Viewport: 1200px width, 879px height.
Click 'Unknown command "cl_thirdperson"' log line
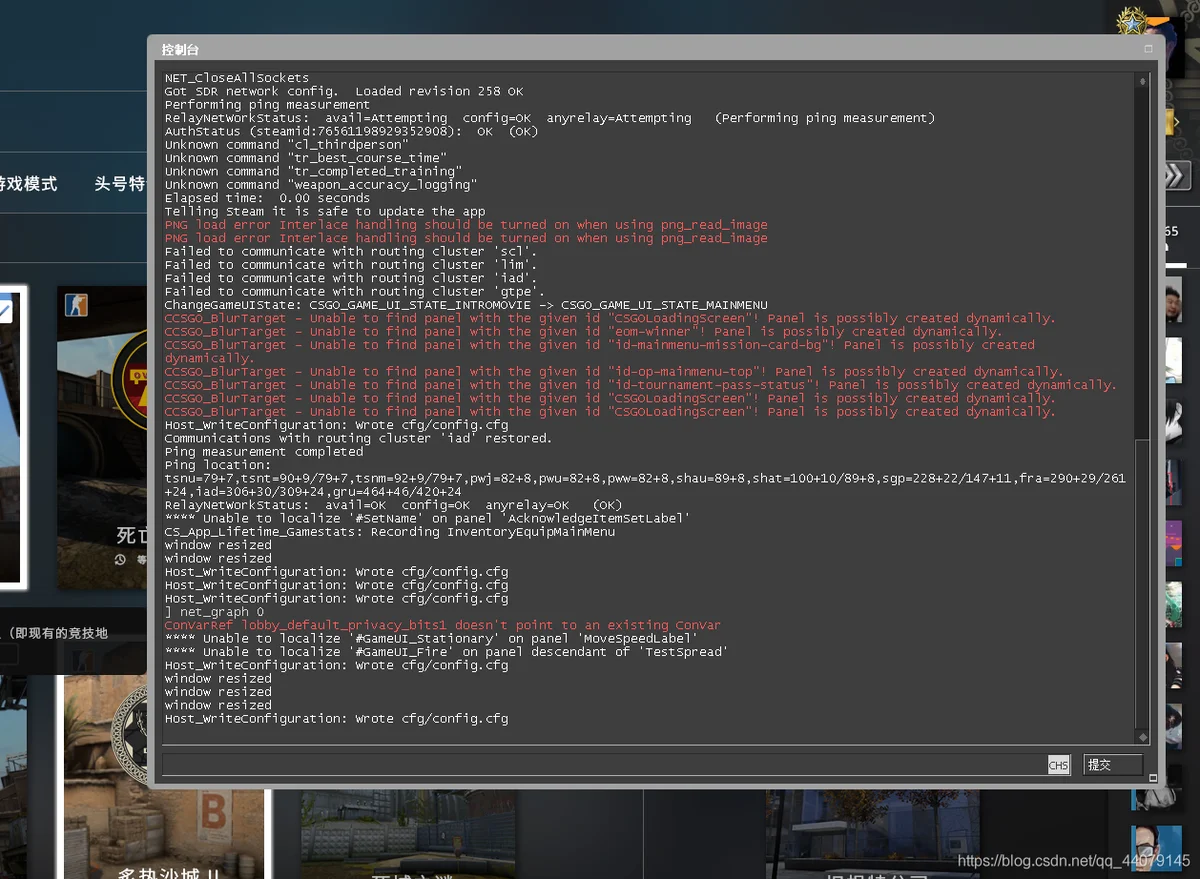[x=287, y=145]
